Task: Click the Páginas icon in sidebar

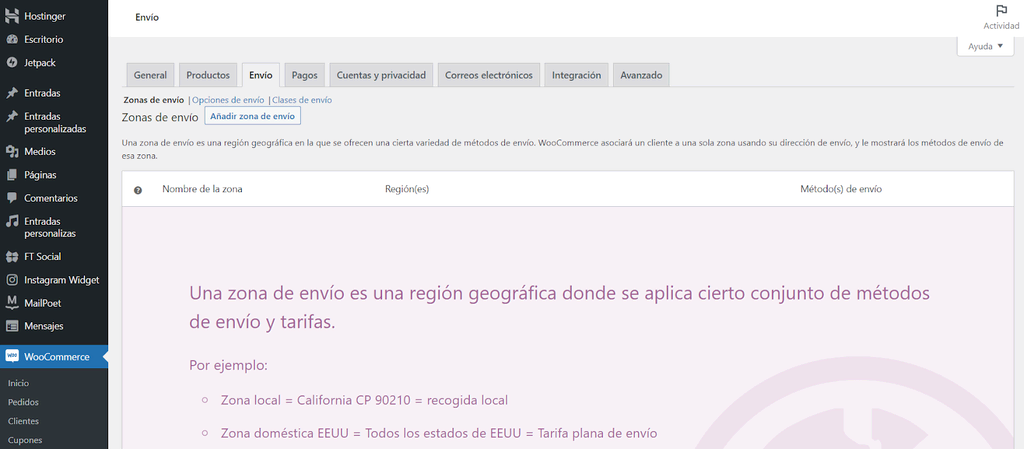Action: pos(12,175)
